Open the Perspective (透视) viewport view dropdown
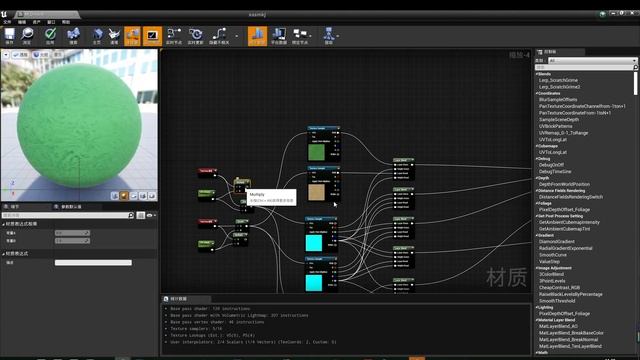The width and height of the screenshot is (640, 360). pyautogui.click(x=20, y=54)
